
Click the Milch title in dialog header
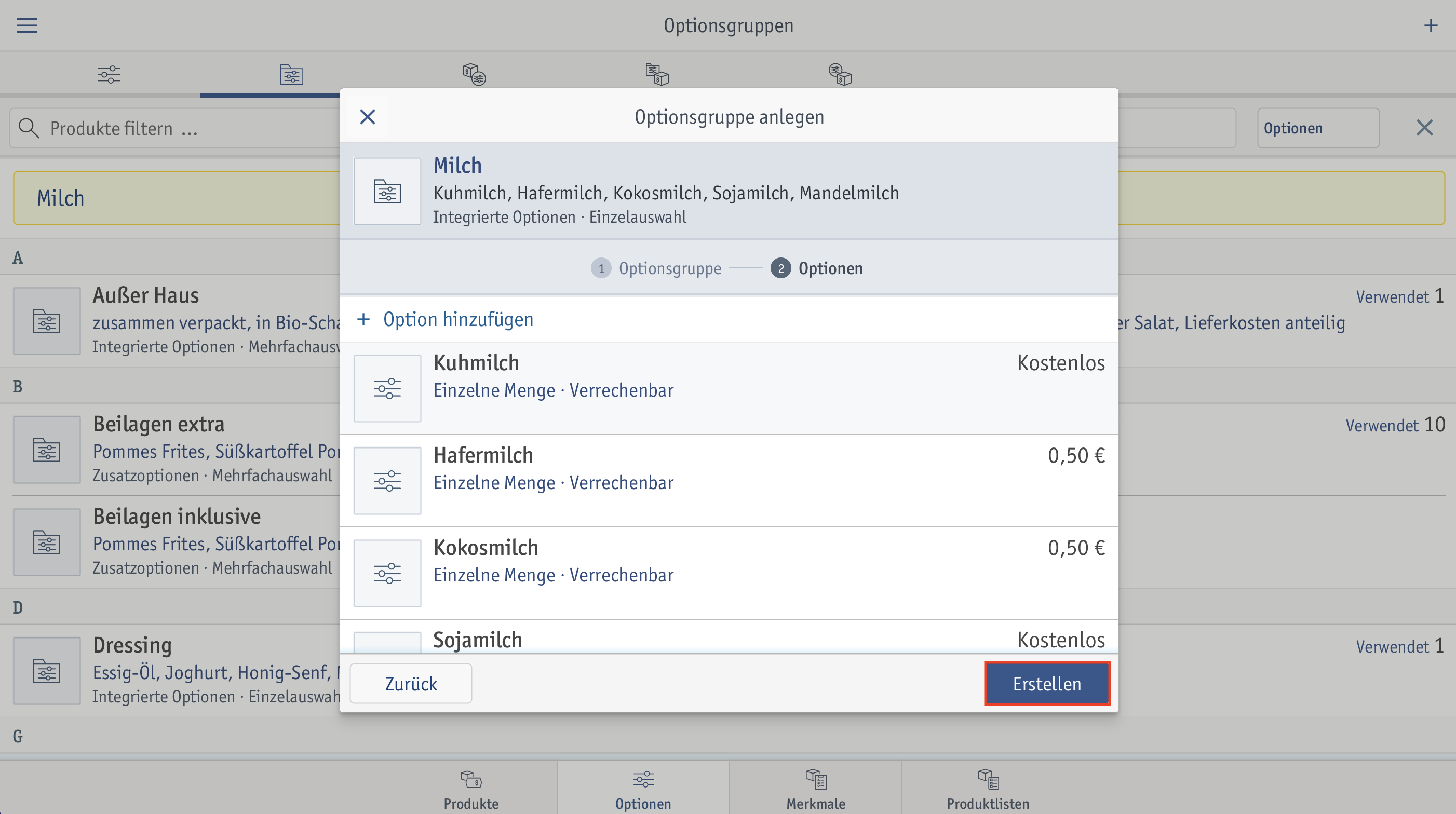pyautogui.click(x=457, y=166)
